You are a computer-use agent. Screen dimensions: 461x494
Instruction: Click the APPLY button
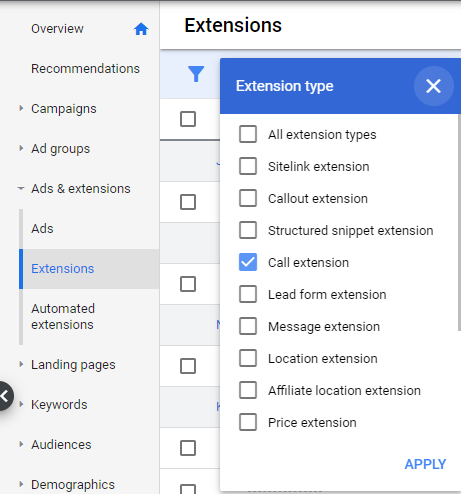(425, 464)
